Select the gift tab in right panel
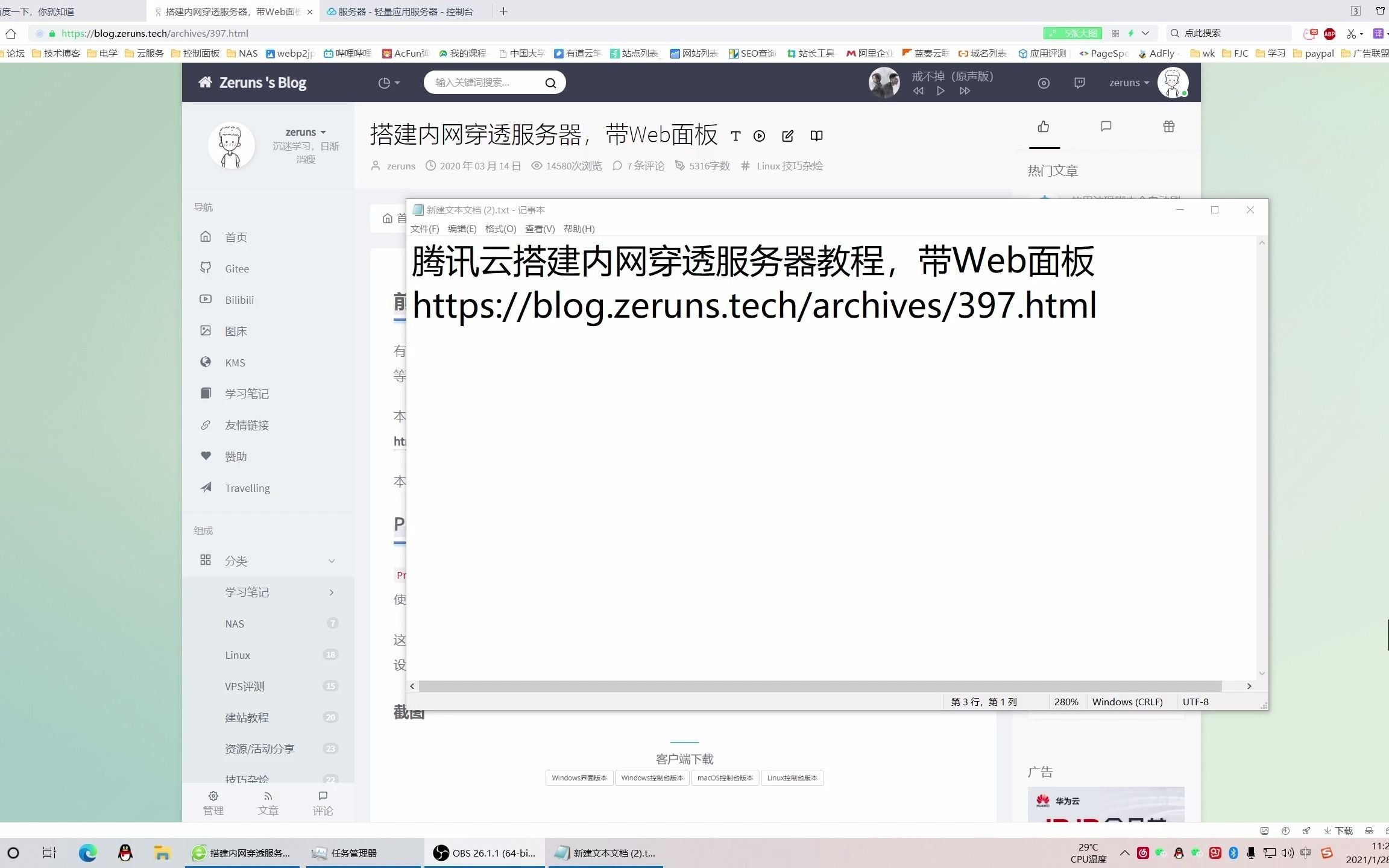This screenshot has height=868, width=1389. tap(1169, 126)
